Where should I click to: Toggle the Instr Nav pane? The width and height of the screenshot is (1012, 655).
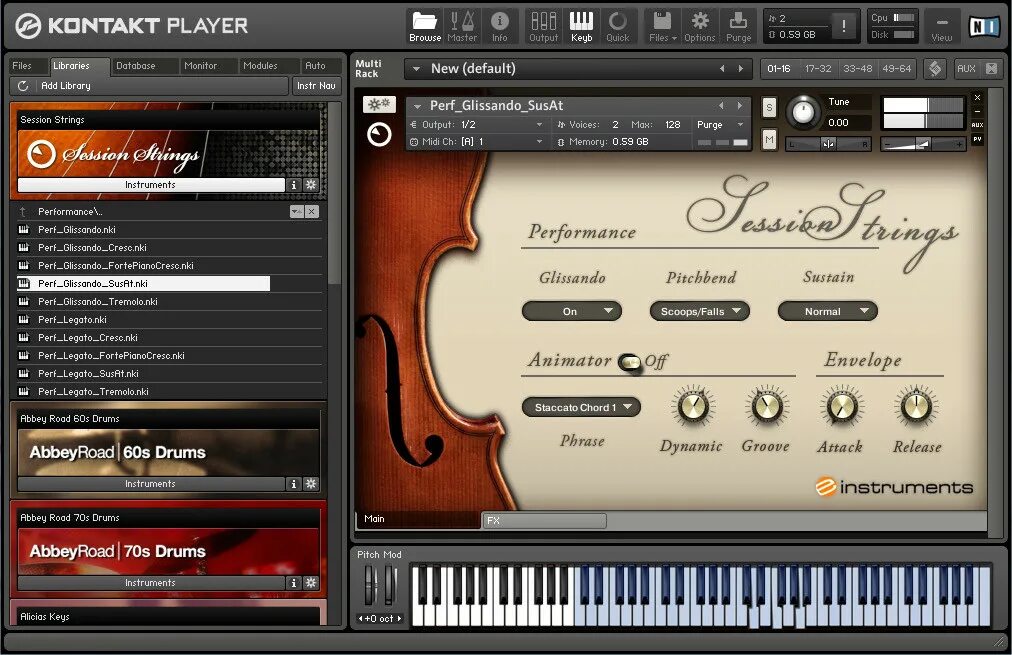coord(316,86)
